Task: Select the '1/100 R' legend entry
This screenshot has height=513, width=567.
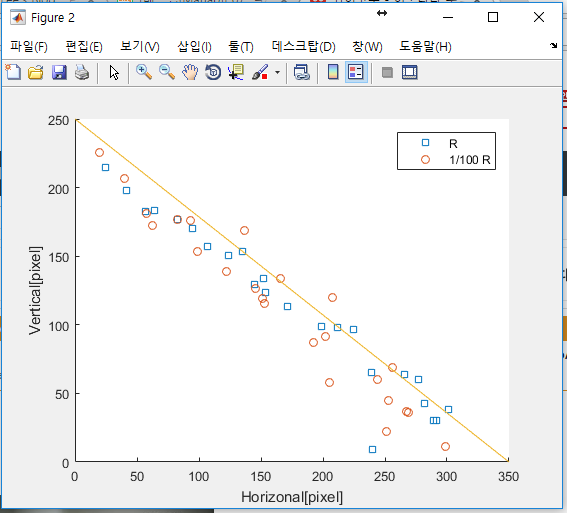Action: (469, 160)
